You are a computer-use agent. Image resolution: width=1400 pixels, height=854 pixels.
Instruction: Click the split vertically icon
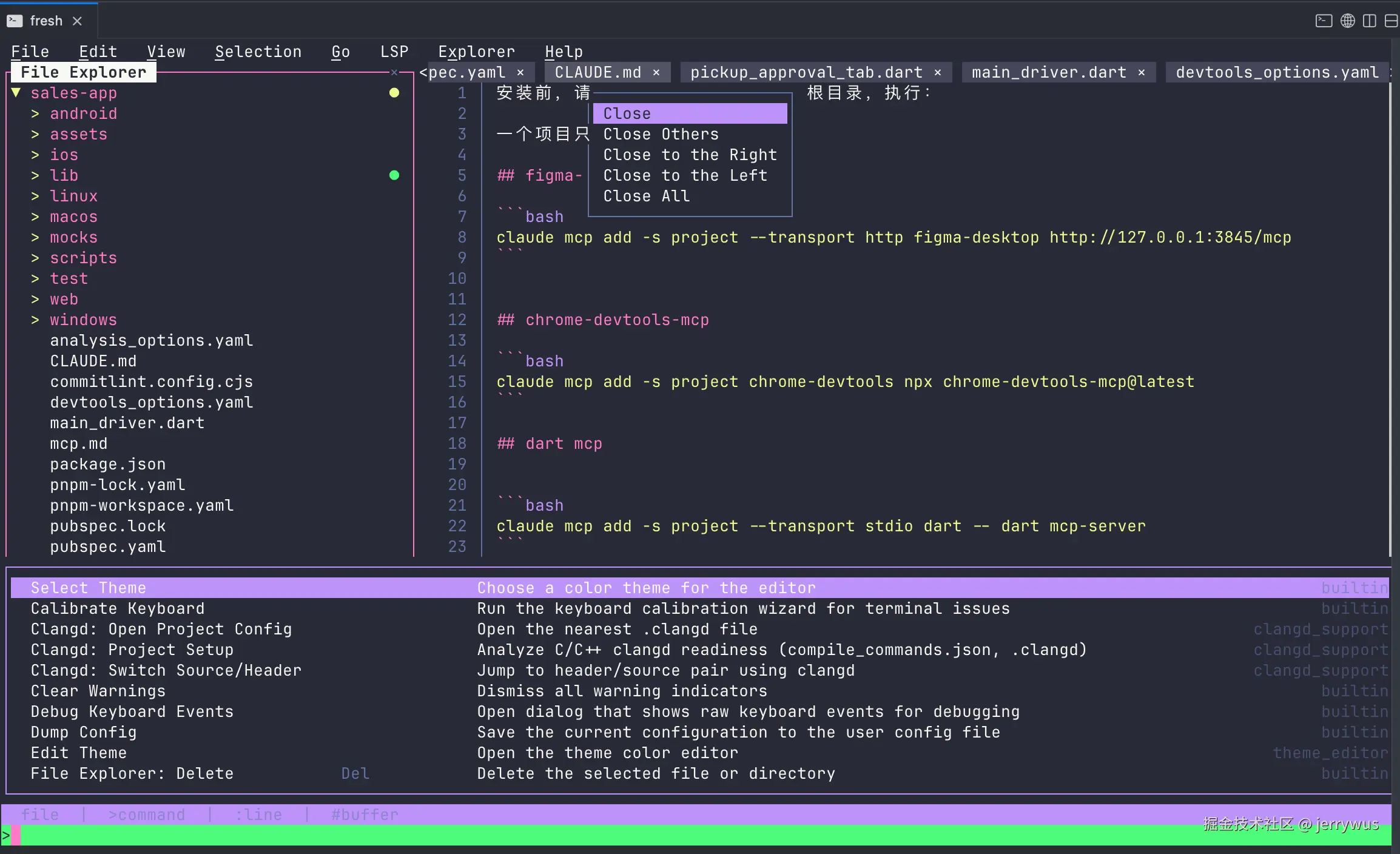tap(1369, 21)
